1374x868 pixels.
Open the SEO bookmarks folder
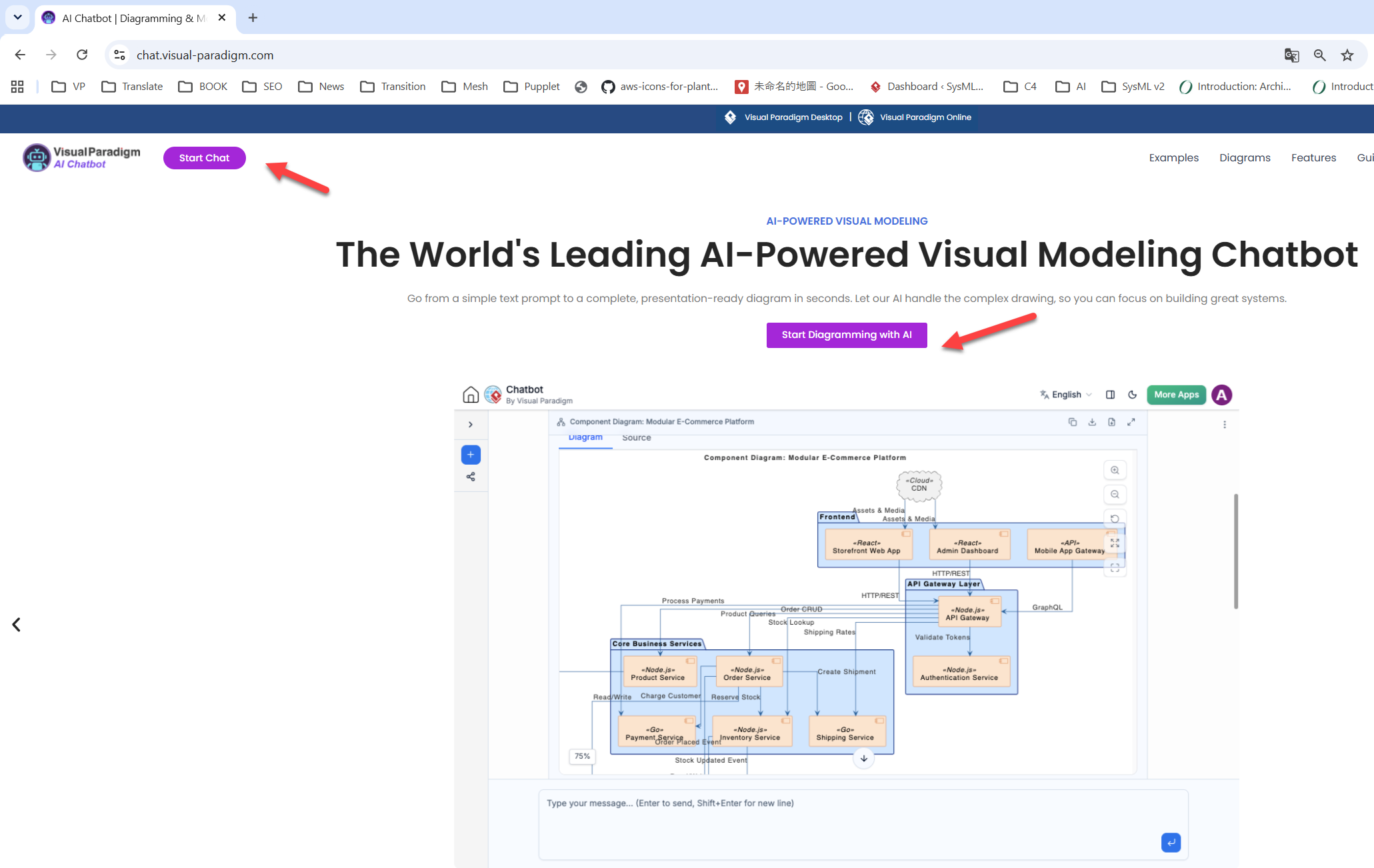(262, 86)
